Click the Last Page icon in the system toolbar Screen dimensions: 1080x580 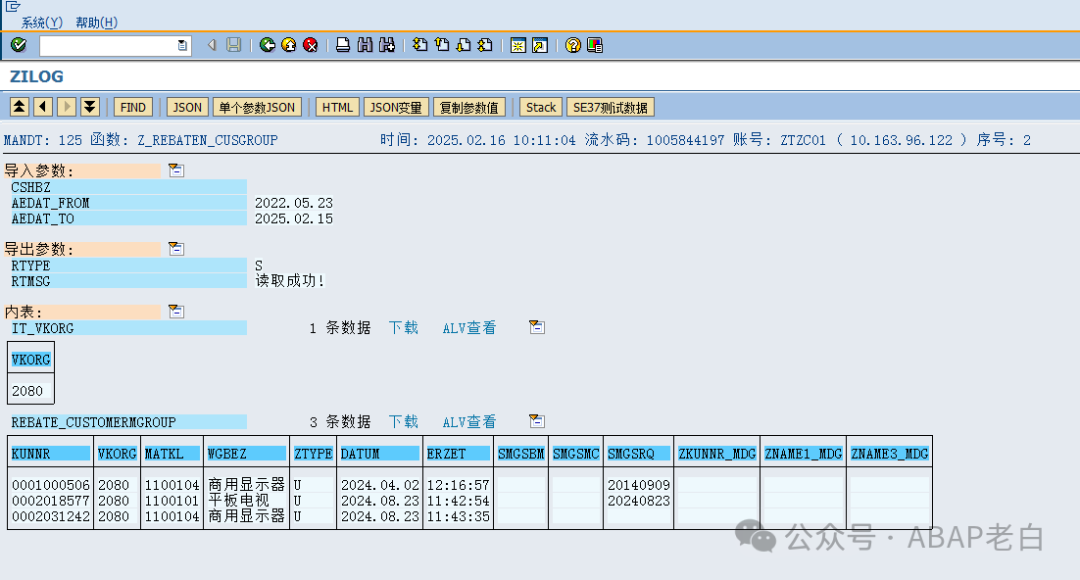pyautogui.click(x=486, y=45)
